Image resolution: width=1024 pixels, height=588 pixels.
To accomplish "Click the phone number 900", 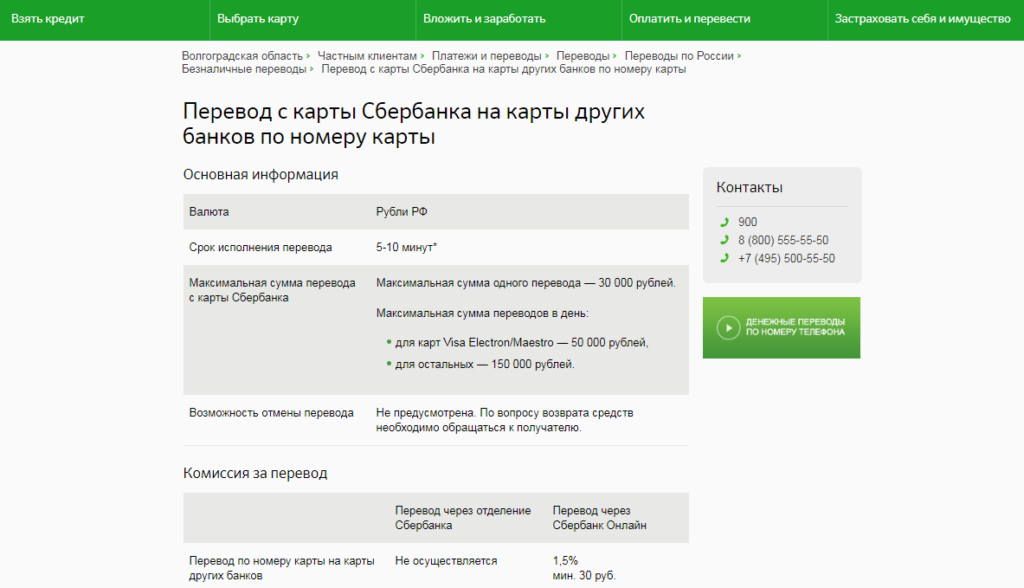I will 748,222.
